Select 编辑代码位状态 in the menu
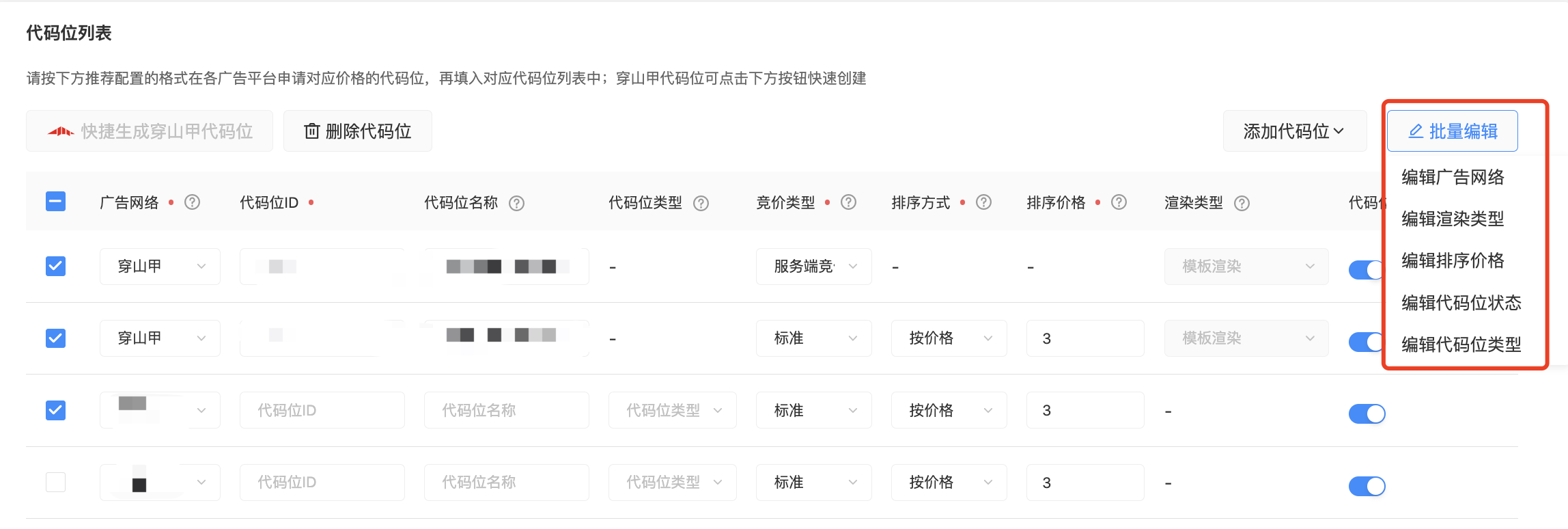 point(1461,303)
